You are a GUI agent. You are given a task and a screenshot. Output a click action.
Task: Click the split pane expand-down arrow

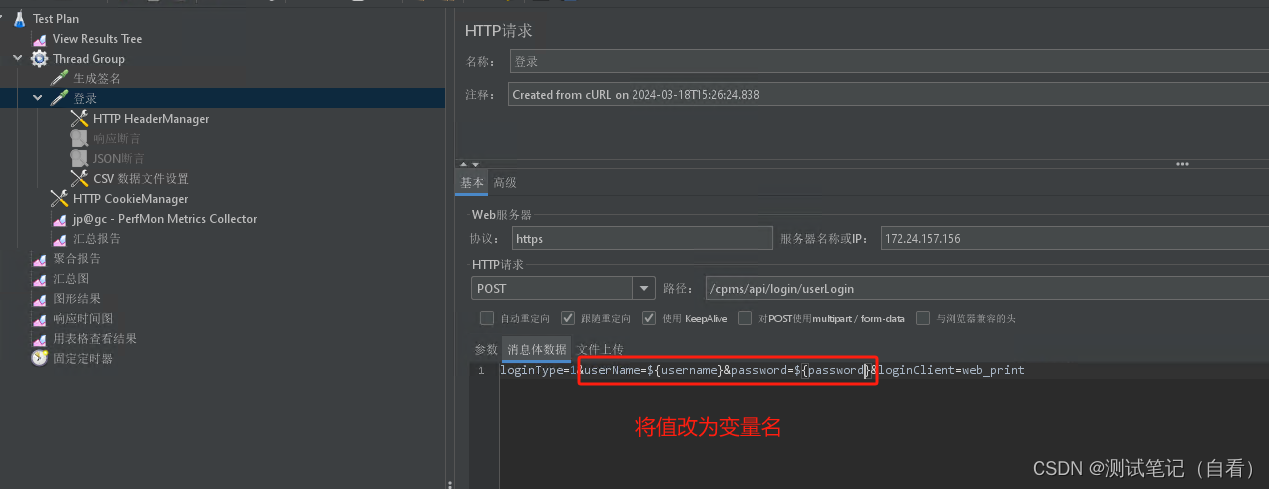pyautogui.click(x=475, y=164)
